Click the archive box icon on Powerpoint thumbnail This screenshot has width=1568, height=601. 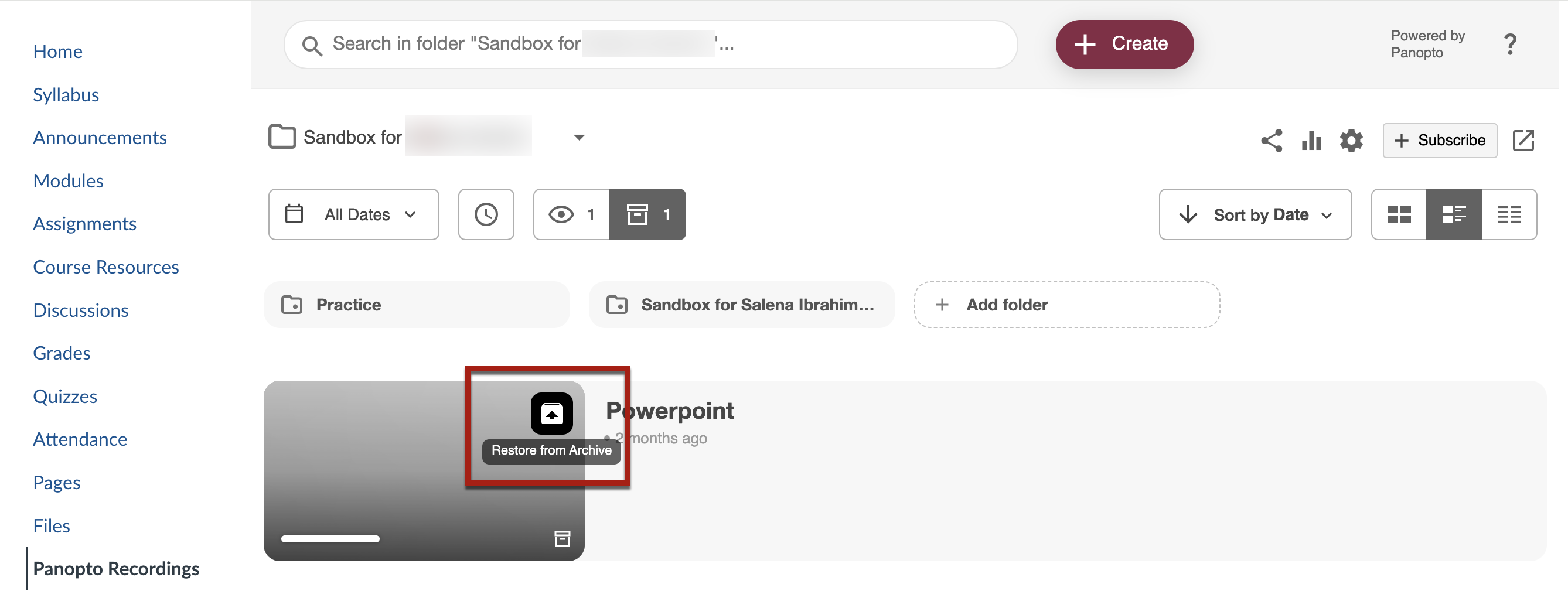563,538
